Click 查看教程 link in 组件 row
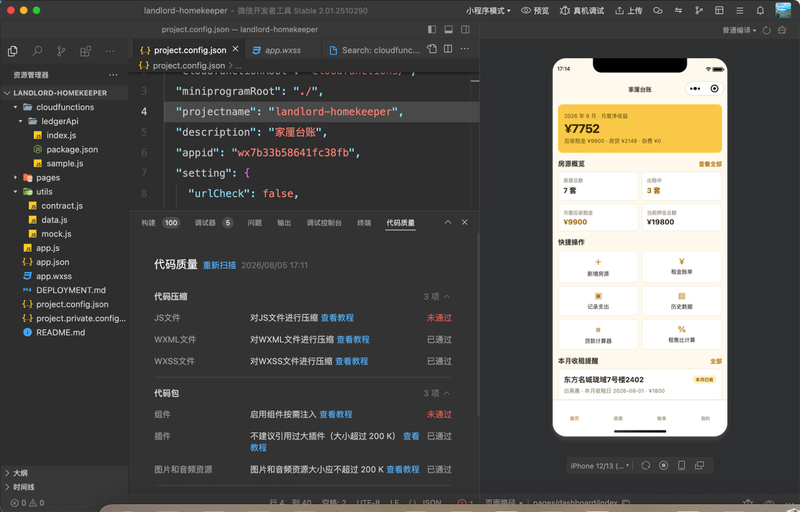The image size is (800, 512). 336,415
